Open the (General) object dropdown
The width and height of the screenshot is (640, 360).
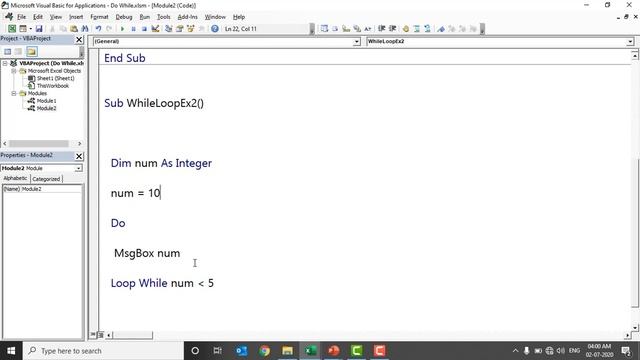[x=357, y=41]
